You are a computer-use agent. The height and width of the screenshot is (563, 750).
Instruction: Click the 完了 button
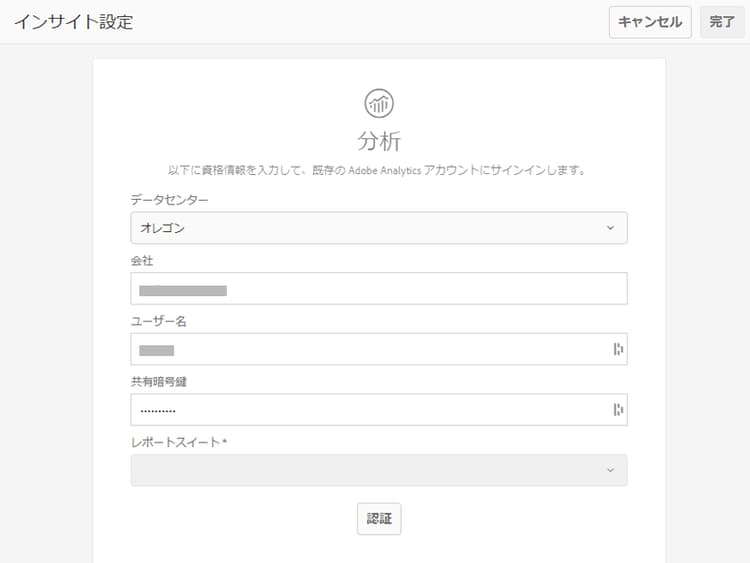(x=722, y=22)
